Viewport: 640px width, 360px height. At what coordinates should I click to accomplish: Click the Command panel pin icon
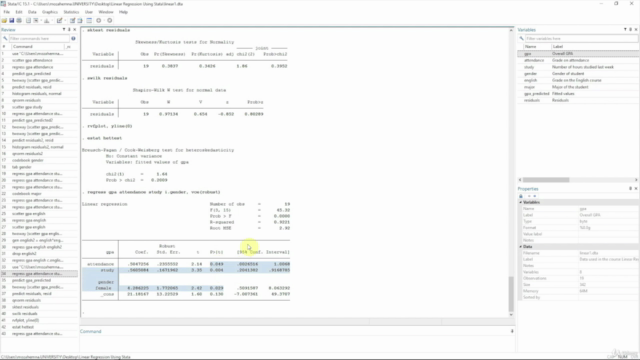coord(512,331)
